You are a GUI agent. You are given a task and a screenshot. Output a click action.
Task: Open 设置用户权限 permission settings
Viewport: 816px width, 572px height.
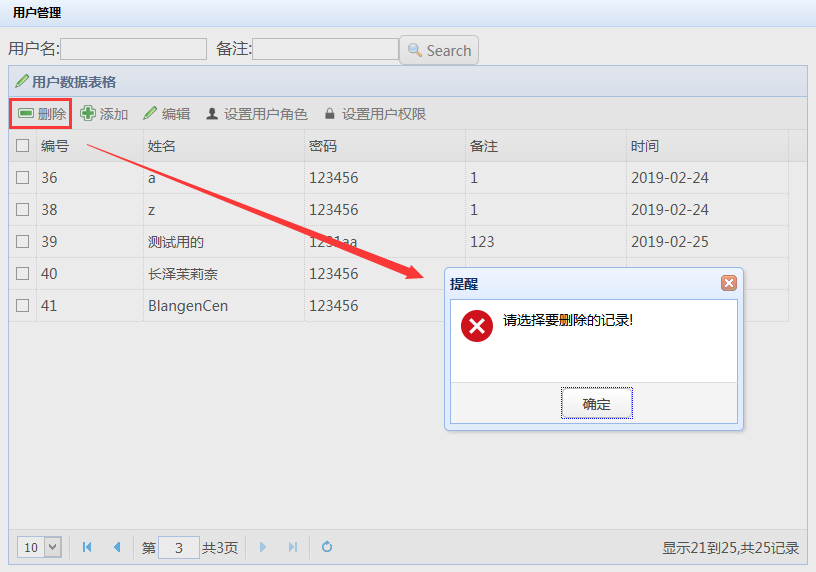coord(375,113)
